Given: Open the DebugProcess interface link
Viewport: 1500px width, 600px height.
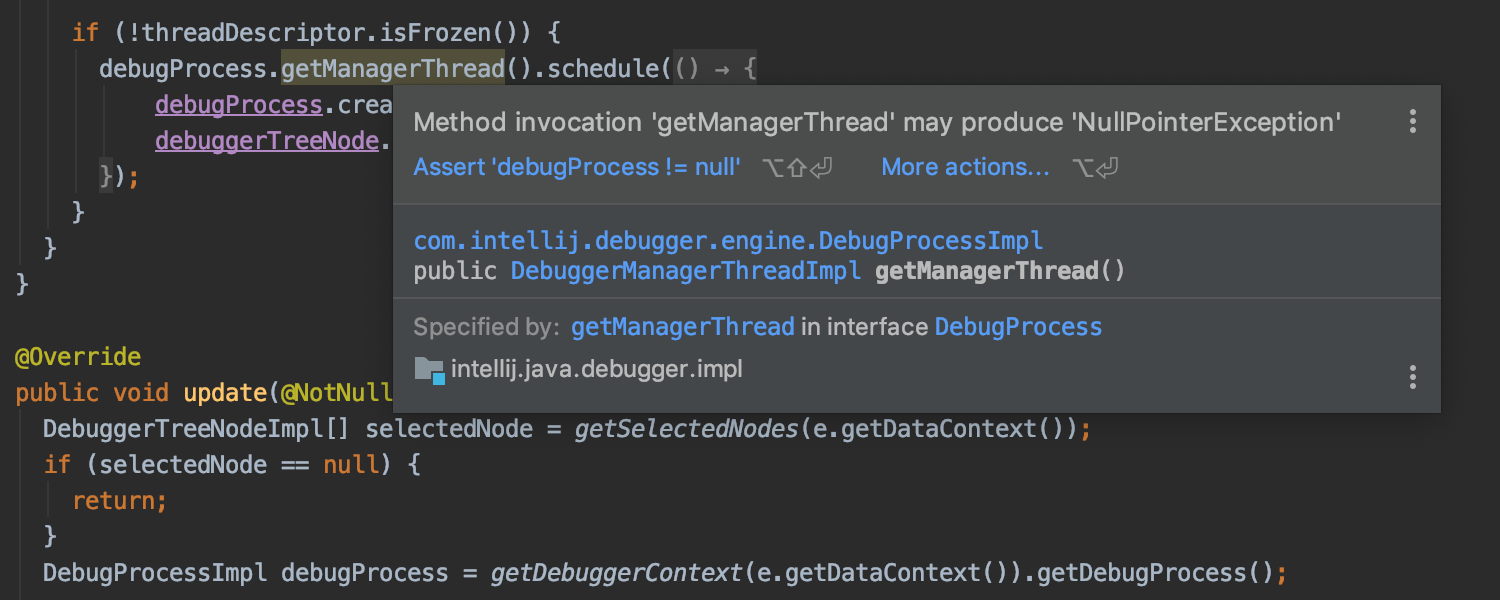Looking at the screenshot, I should (x=1017, y=326).
